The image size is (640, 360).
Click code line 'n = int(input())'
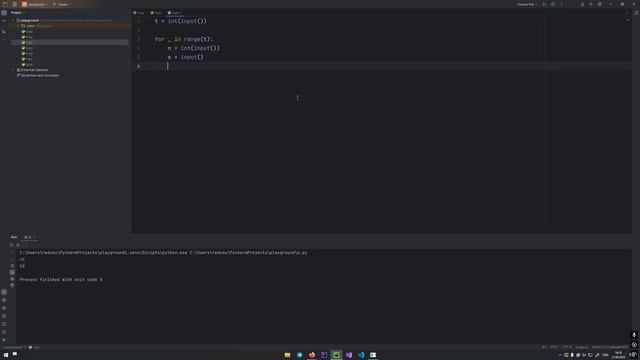click(193, 48)
